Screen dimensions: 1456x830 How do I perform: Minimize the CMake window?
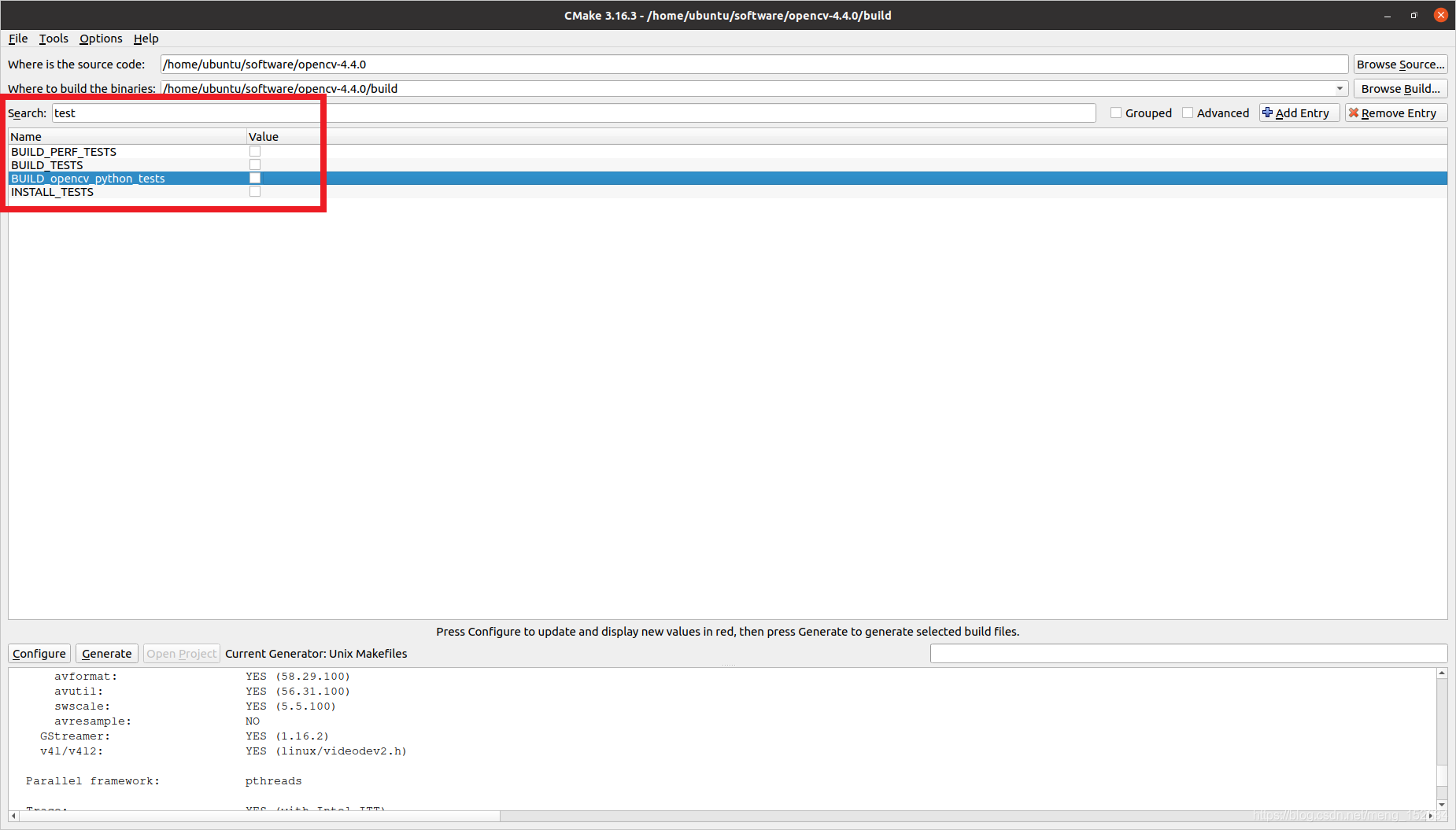click(x=1388, y=16)
